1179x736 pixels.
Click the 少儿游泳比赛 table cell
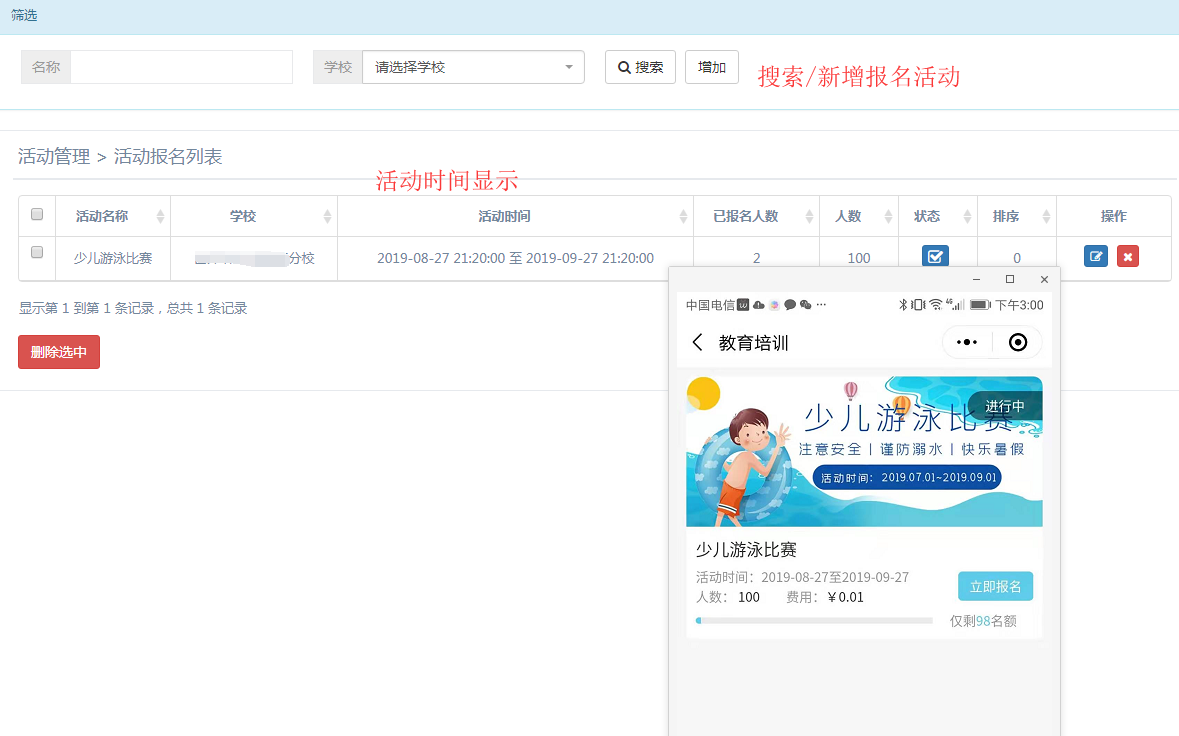tap(113, 258)
